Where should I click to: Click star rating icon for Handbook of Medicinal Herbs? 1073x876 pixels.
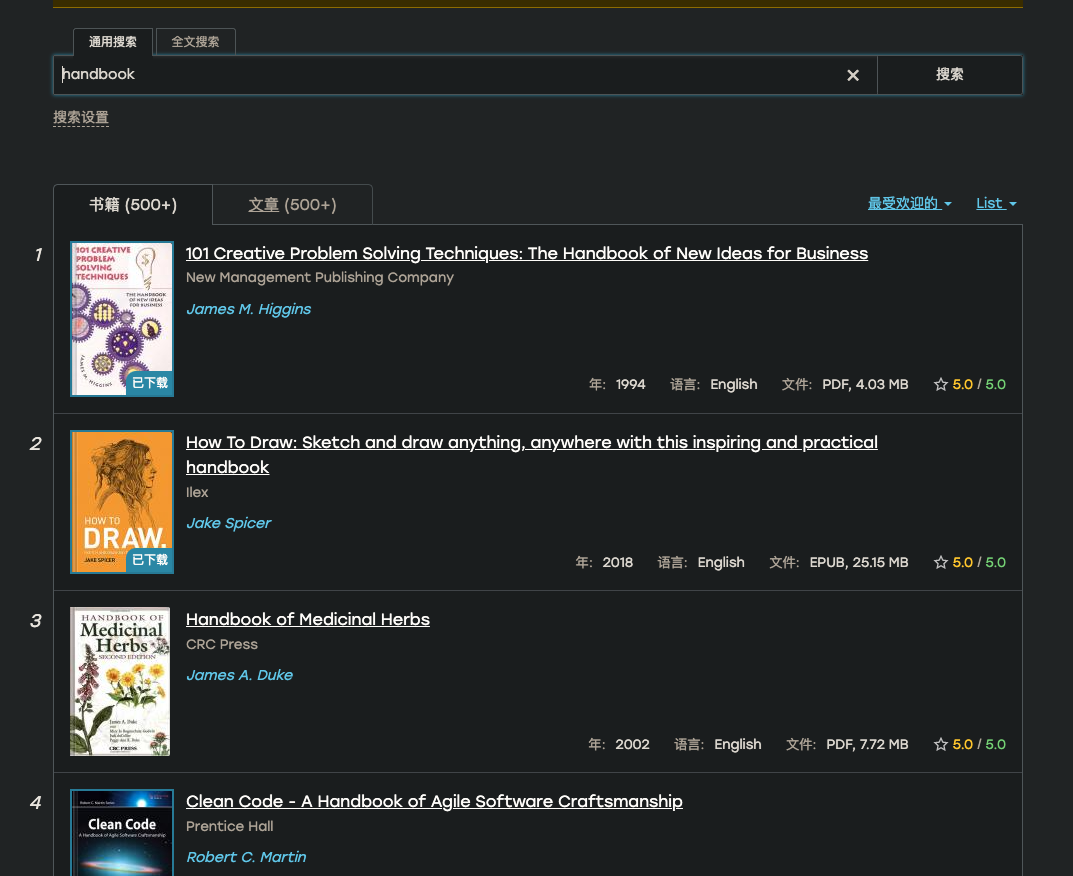[940, 744]
